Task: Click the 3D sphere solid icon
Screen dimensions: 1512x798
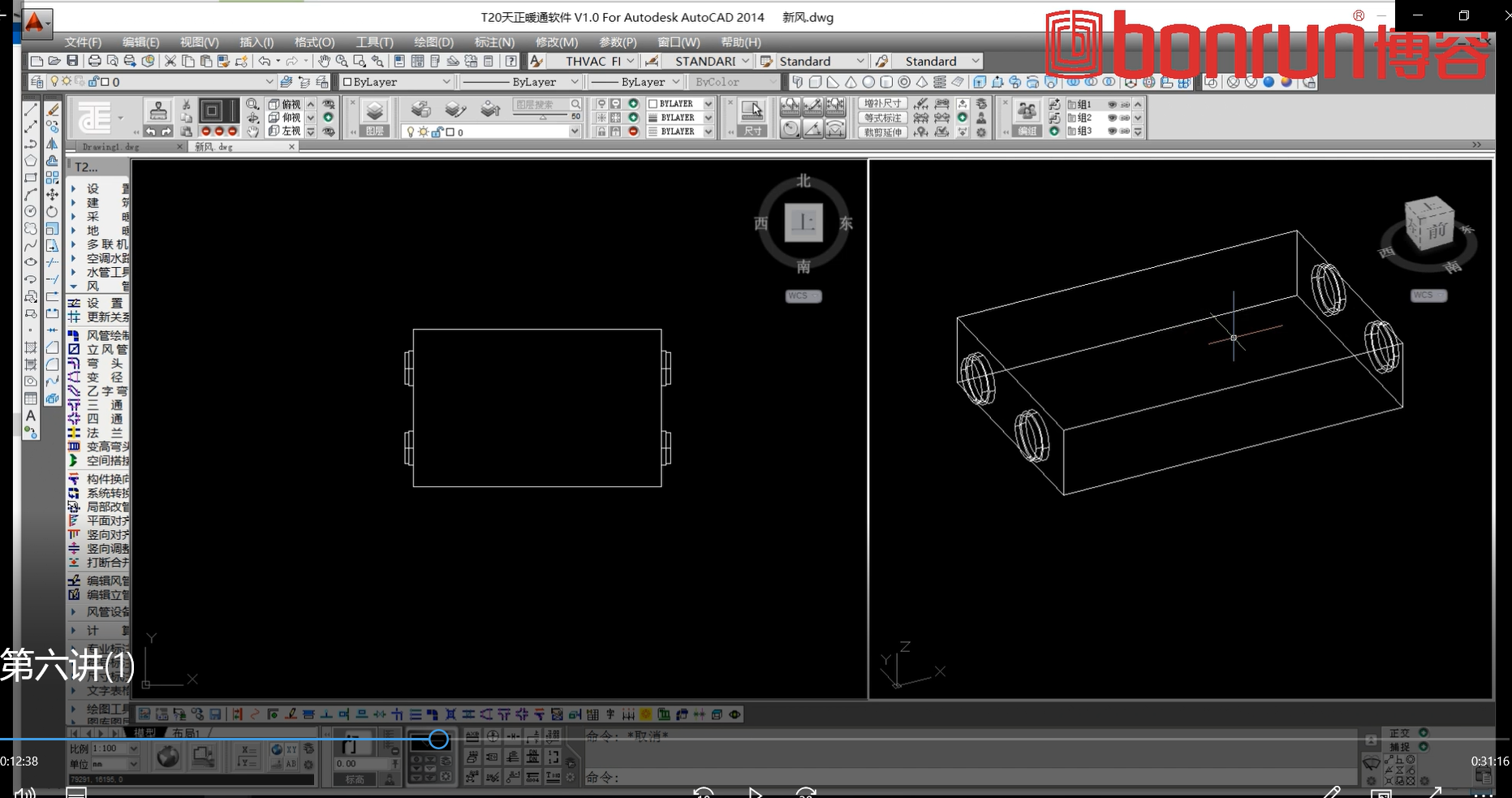Action: [868, 82]
